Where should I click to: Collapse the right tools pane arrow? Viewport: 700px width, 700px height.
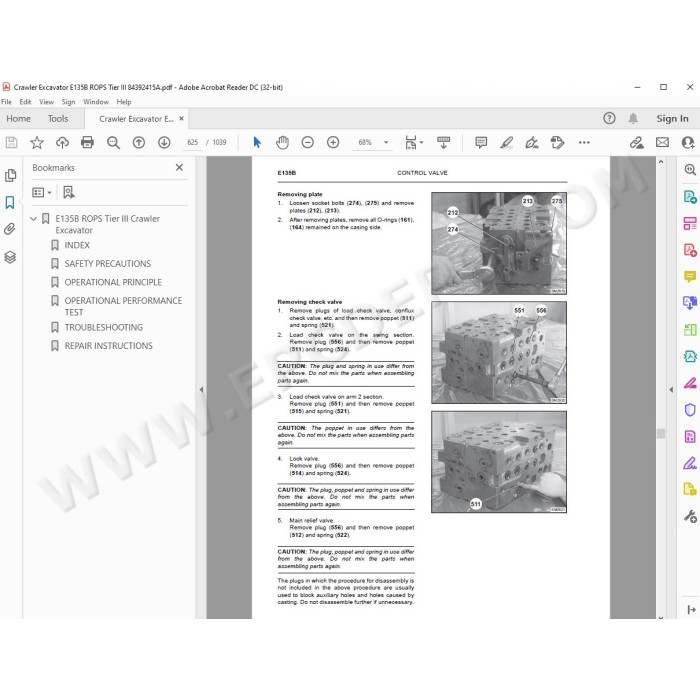tap(671, 389)
